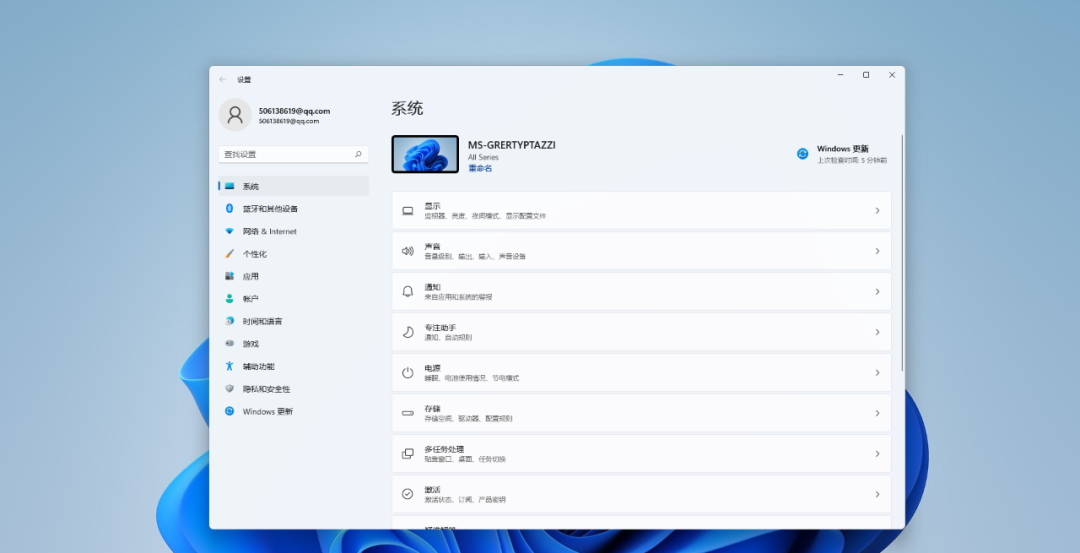
Task: Click the paintbrush icon for 个性化
Action: click(x=229, y=254)
